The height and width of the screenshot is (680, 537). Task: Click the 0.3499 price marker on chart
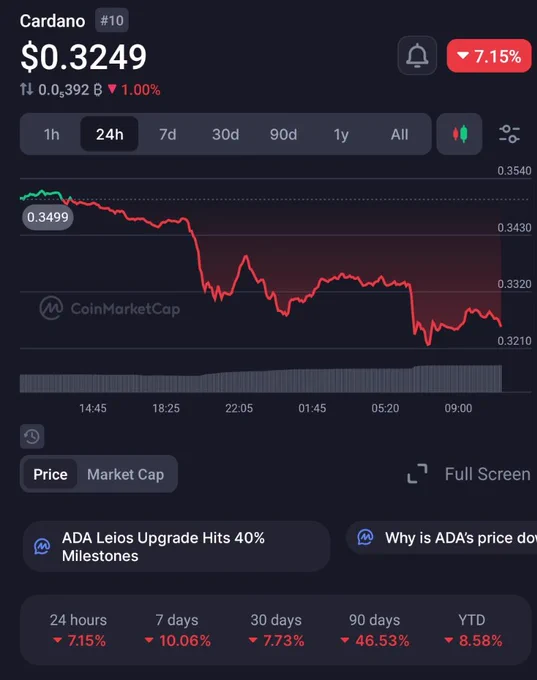(x=48, y=217)
